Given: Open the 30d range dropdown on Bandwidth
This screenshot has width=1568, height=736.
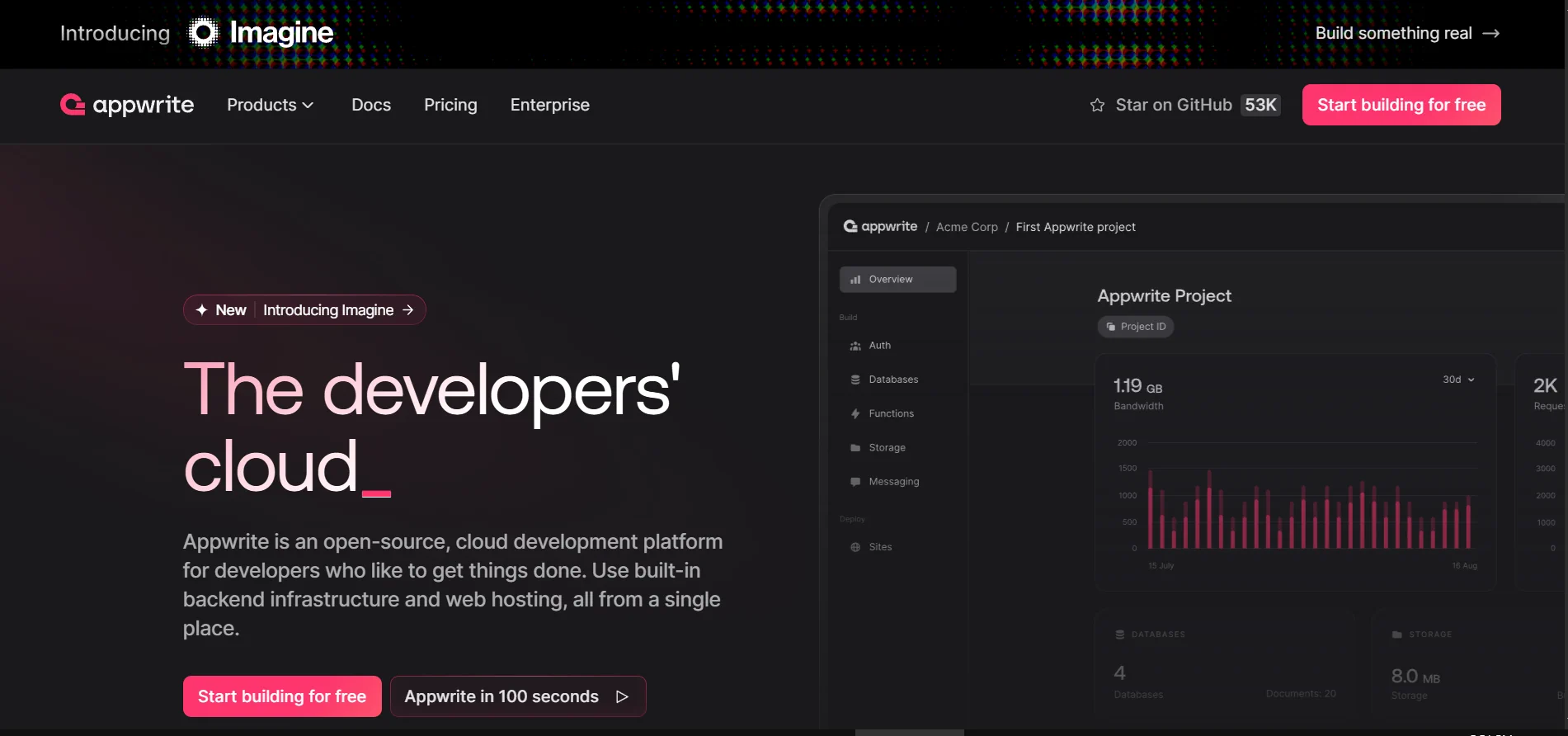Looking at the screenshot, I should [x=1458, y=380].
